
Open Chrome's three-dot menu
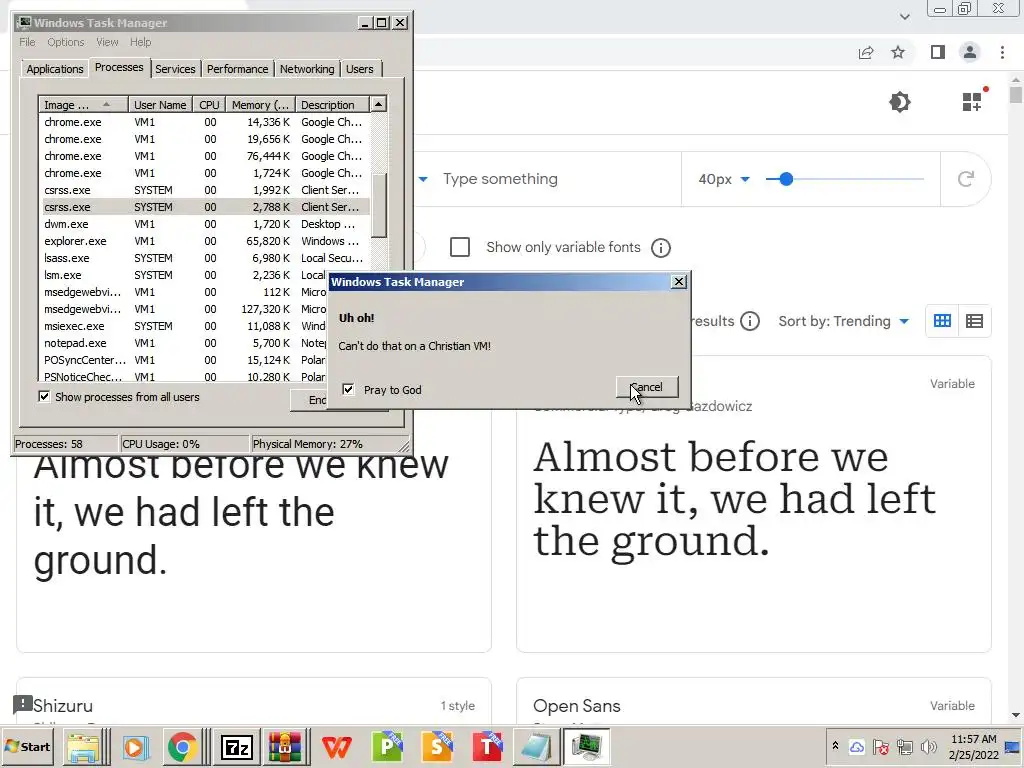pos(1002,52)
